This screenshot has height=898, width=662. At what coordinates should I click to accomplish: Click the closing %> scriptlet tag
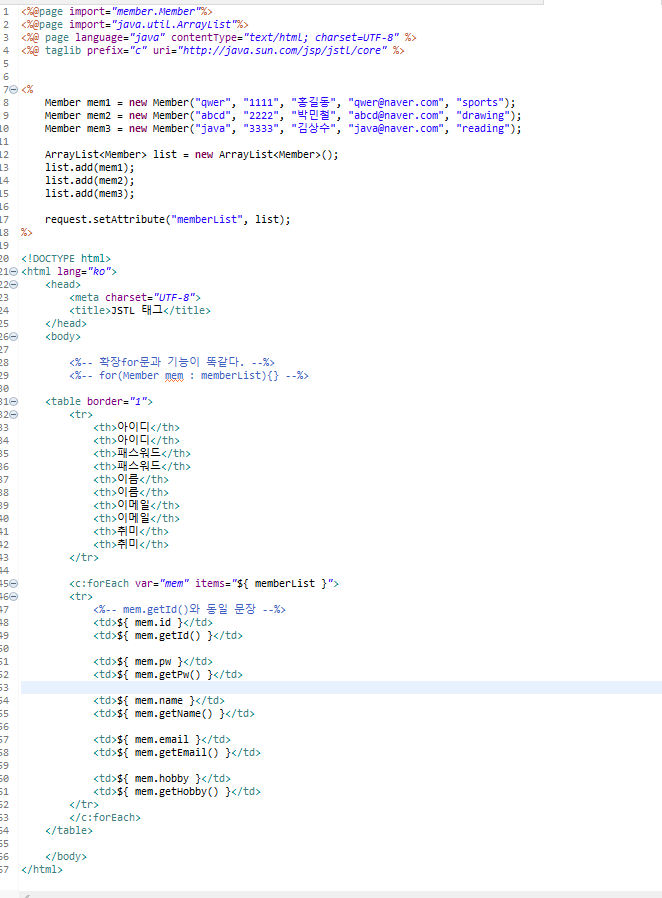pos(27,233)
